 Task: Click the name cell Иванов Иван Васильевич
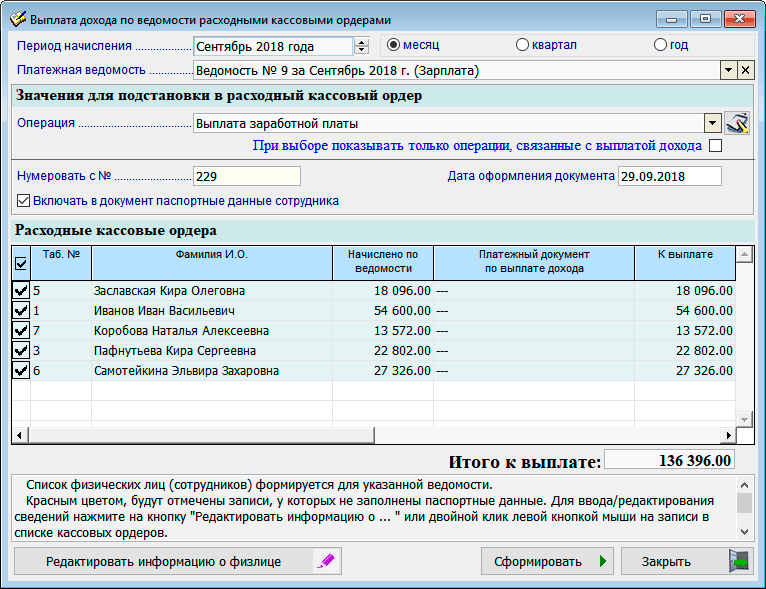tap(212, 311)
